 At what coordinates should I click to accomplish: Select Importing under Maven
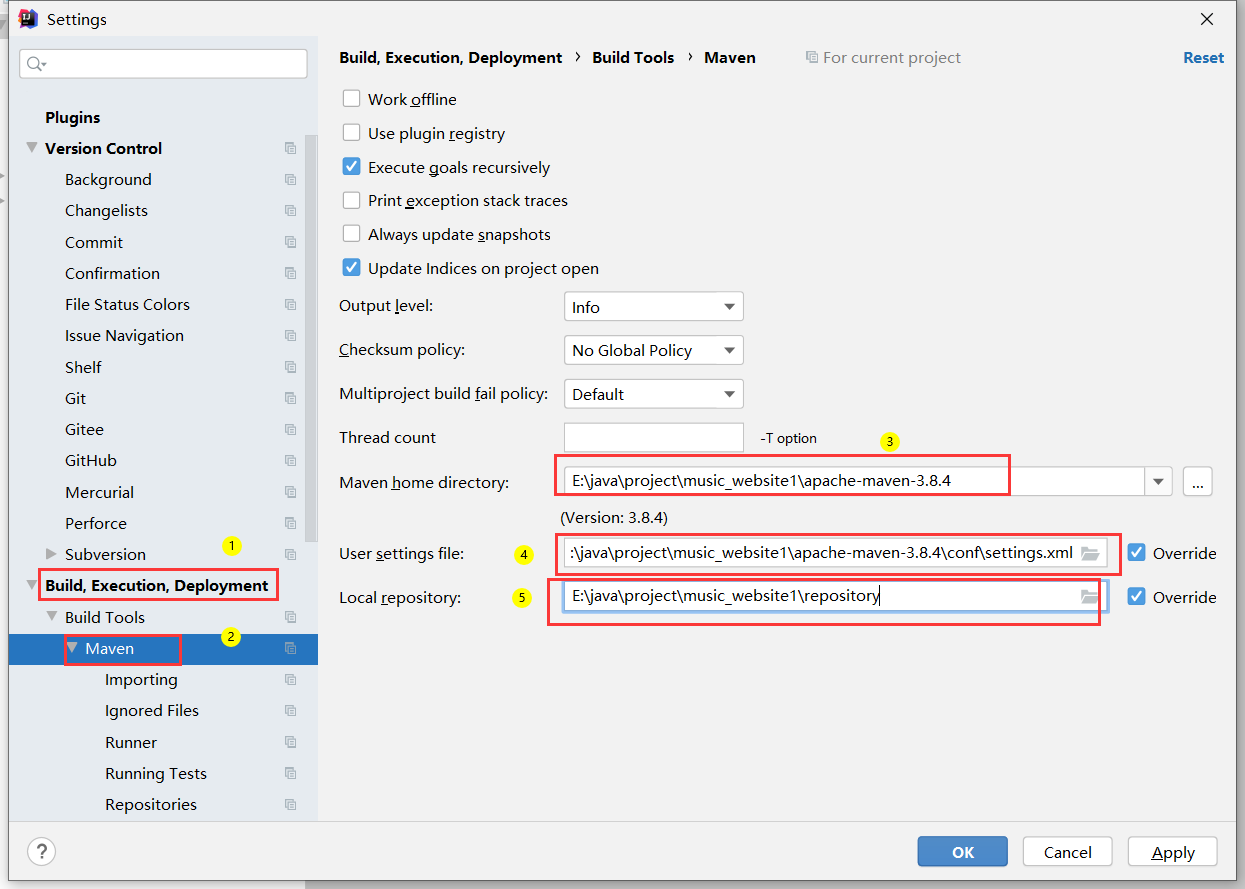[141, 680]
